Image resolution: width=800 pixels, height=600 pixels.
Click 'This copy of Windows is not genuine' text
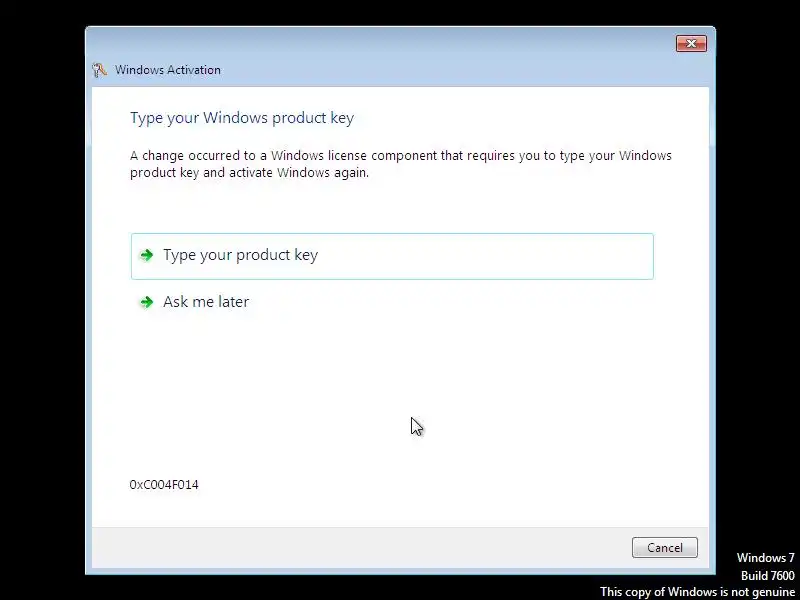697,592
